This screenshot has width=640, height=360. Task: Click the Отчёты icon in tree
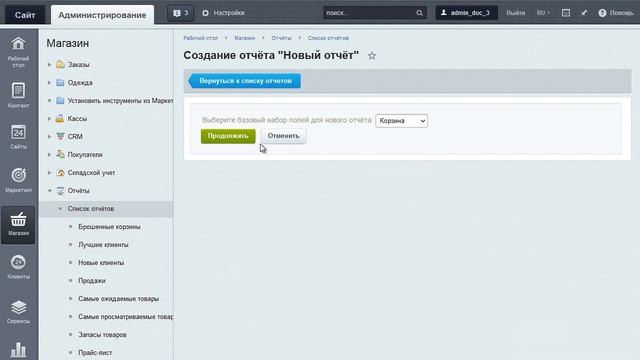point(60,191)
